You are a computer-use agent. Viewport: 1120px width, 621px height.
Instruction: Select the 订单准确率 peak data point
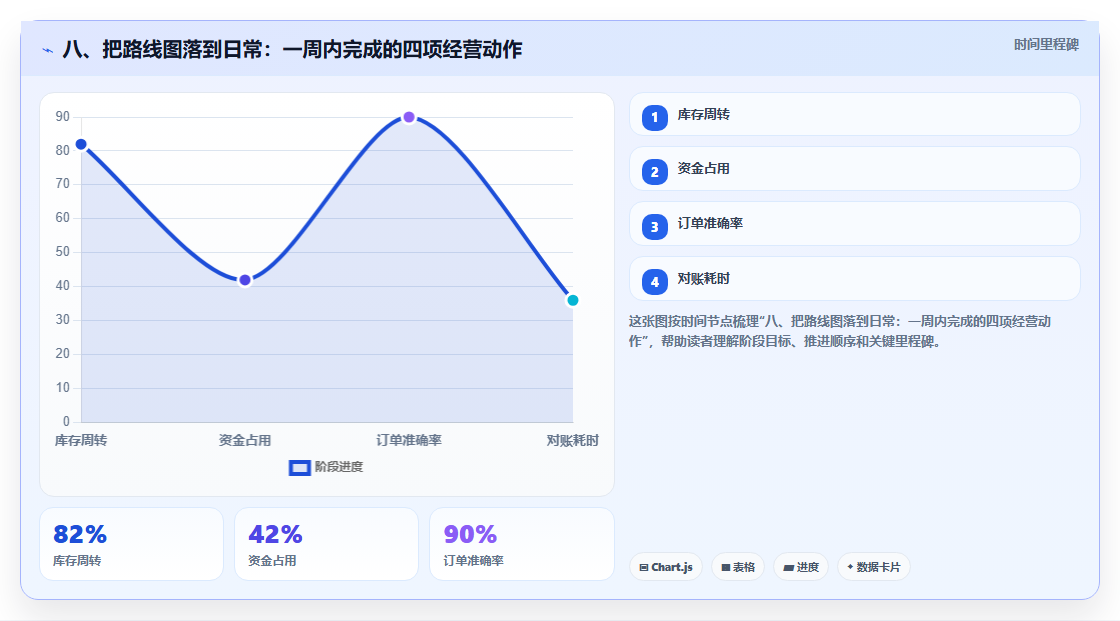[x=409, y=117]
